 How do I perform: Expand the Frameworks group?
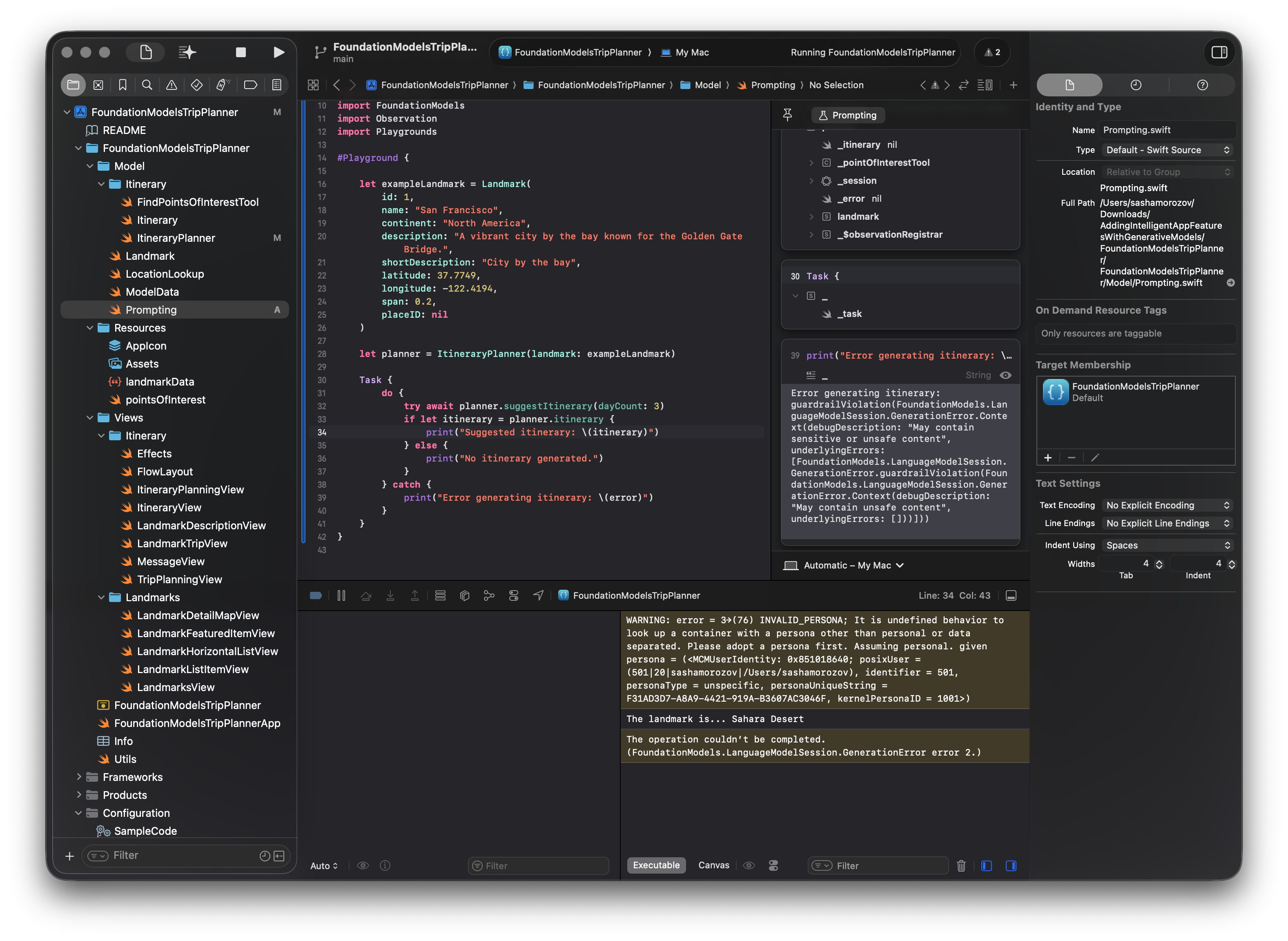pyautogui.click(x=78, y=777)
